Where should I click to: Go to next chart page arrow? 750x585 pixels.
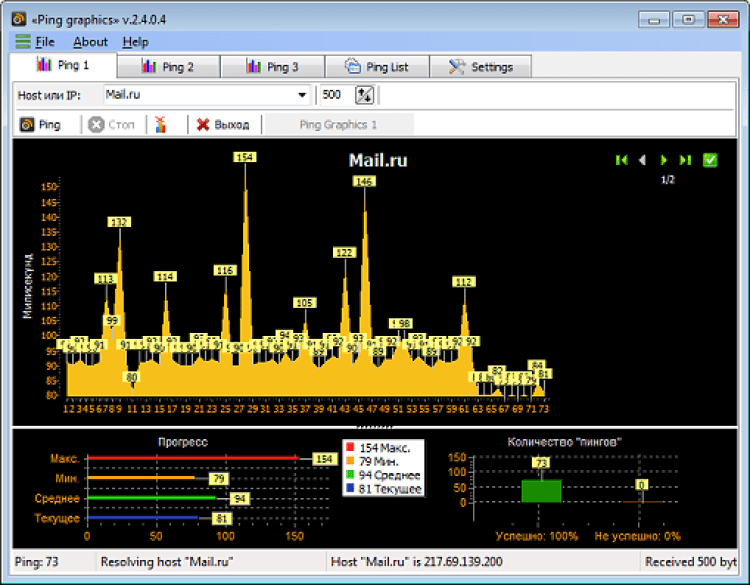(x=664, y=160)
